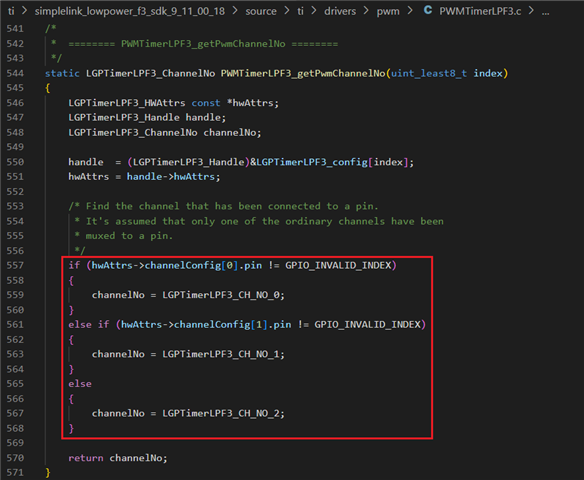Expand the chevron after the 'drivers' breadcrumb
Screen dimensions: 584x480
(366, 11)
